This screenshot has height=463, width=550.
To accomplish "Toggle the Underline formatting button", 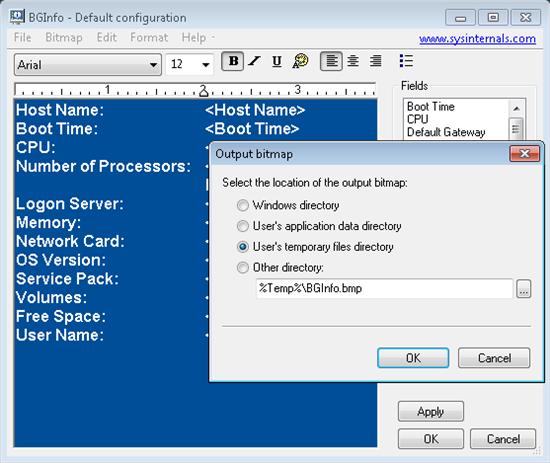I will (277, 61).
